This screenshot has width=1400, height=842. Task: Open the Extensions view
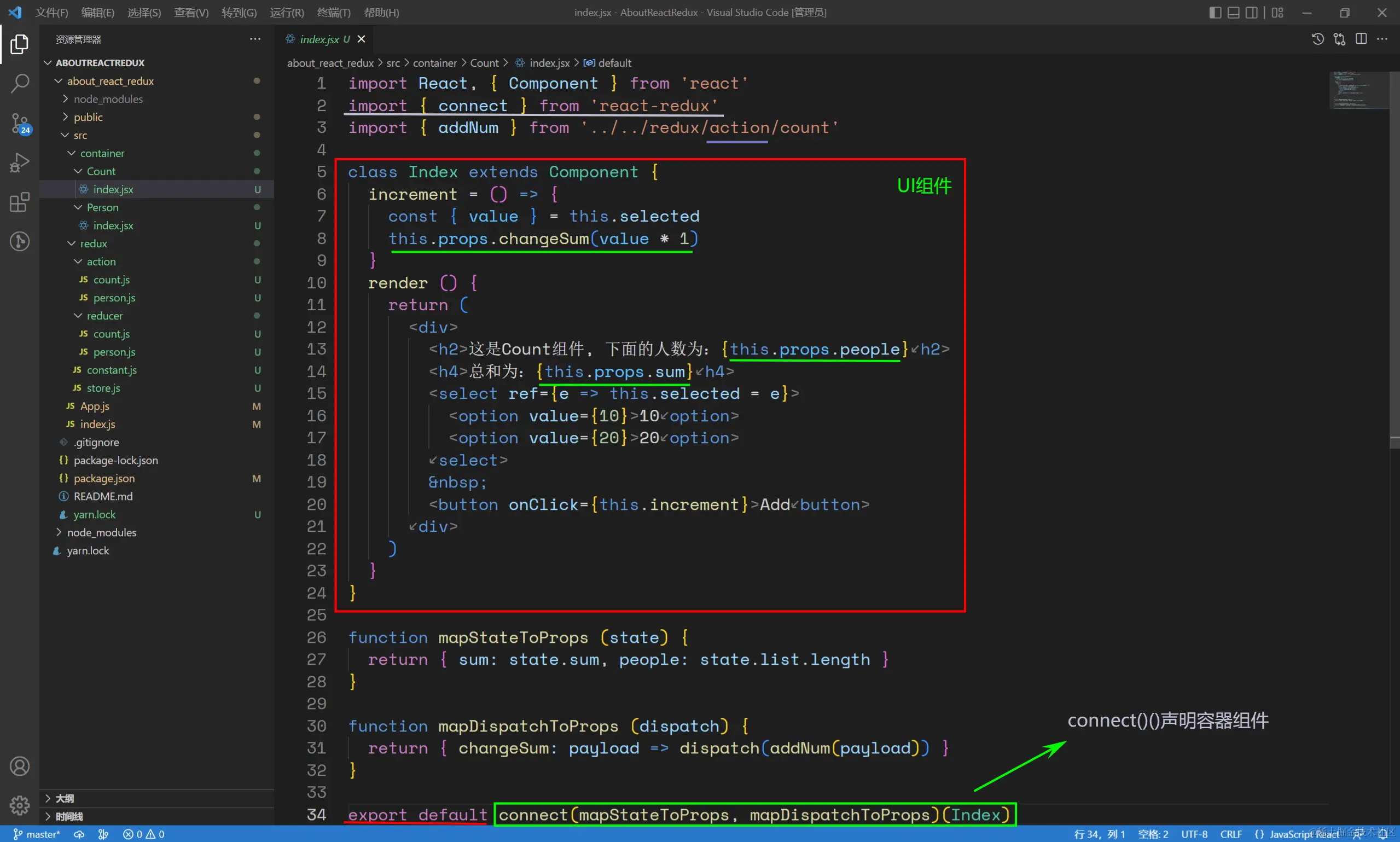(x=20, y=202)
